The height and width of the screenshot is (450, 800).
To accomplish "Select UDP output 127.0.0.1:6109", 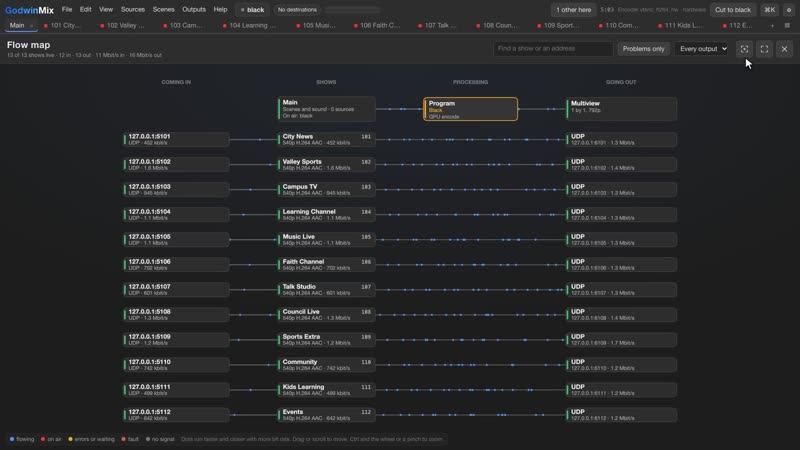I will click(621, 339).
